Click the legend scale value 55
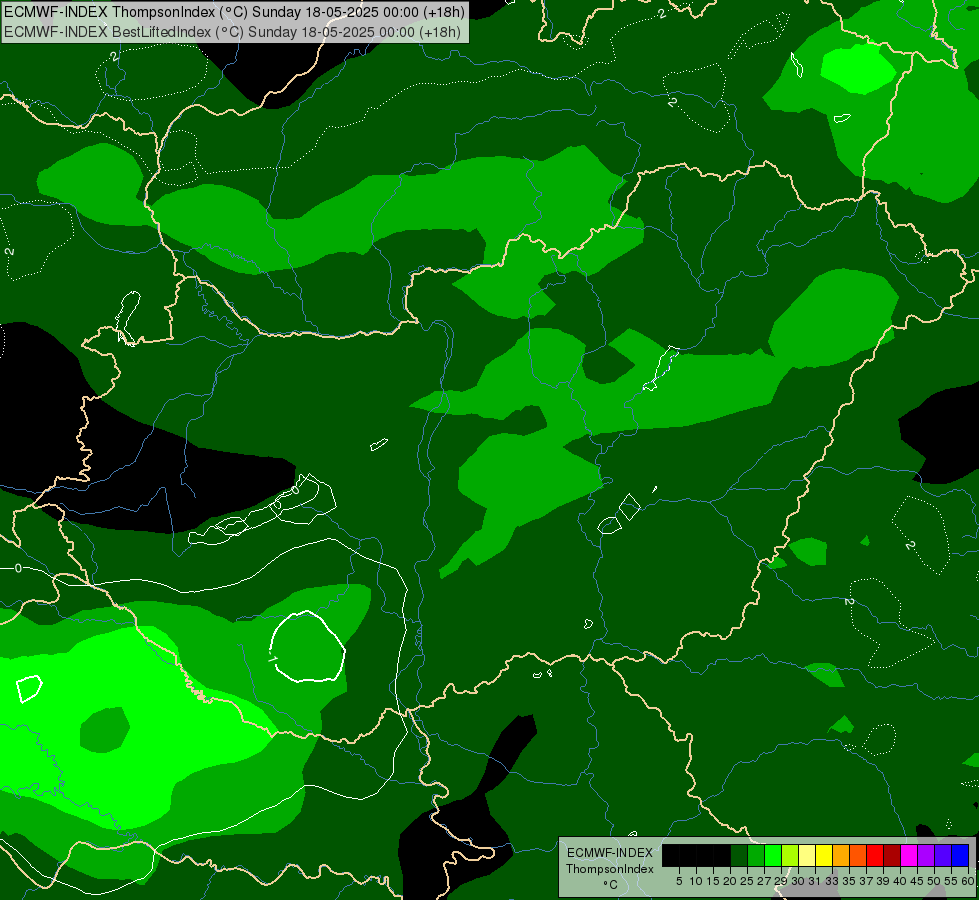This screenshot has width=979, height=900. point(952,881)
